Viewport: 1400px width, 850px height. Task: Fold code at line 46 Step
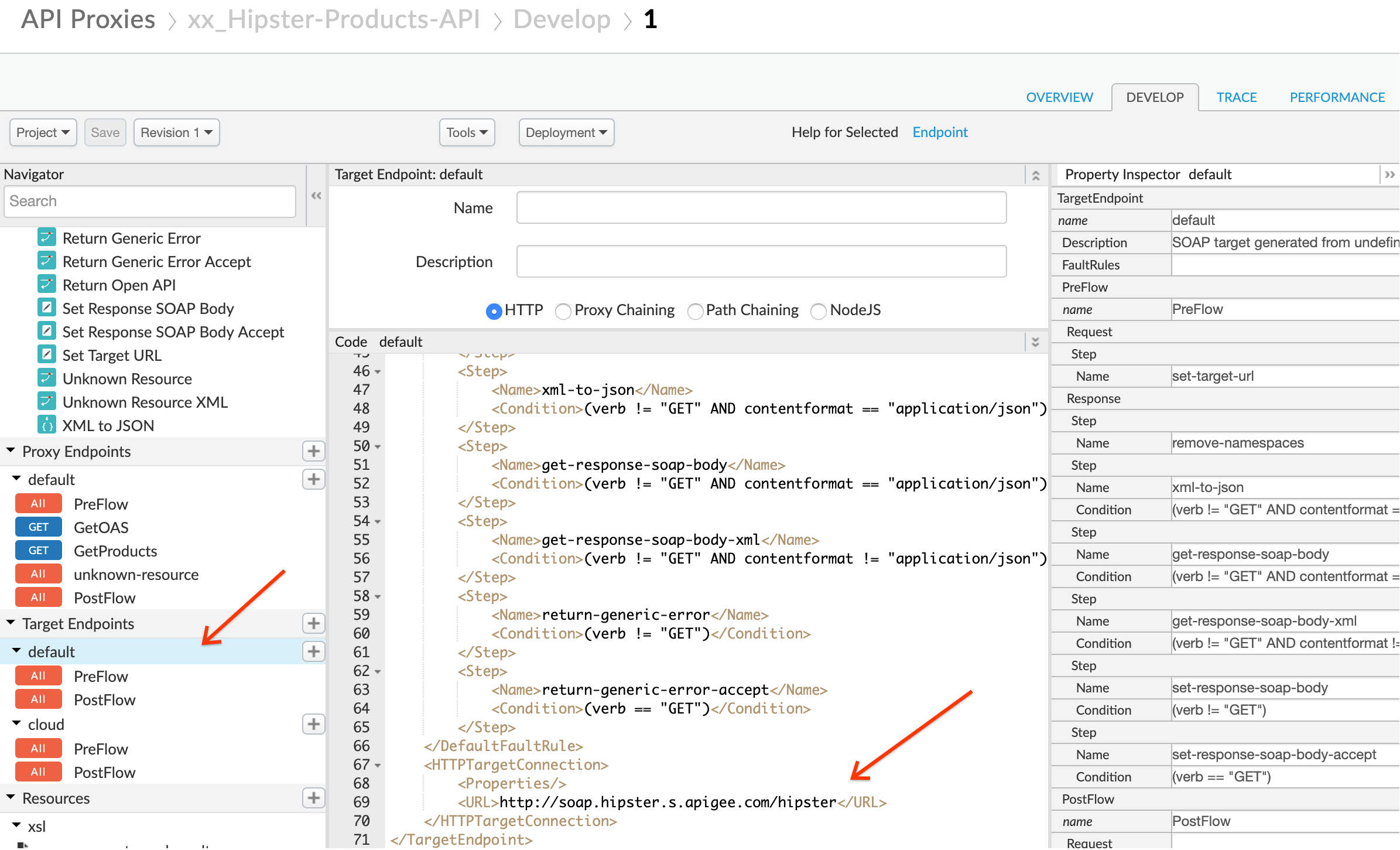coord(378,371)
